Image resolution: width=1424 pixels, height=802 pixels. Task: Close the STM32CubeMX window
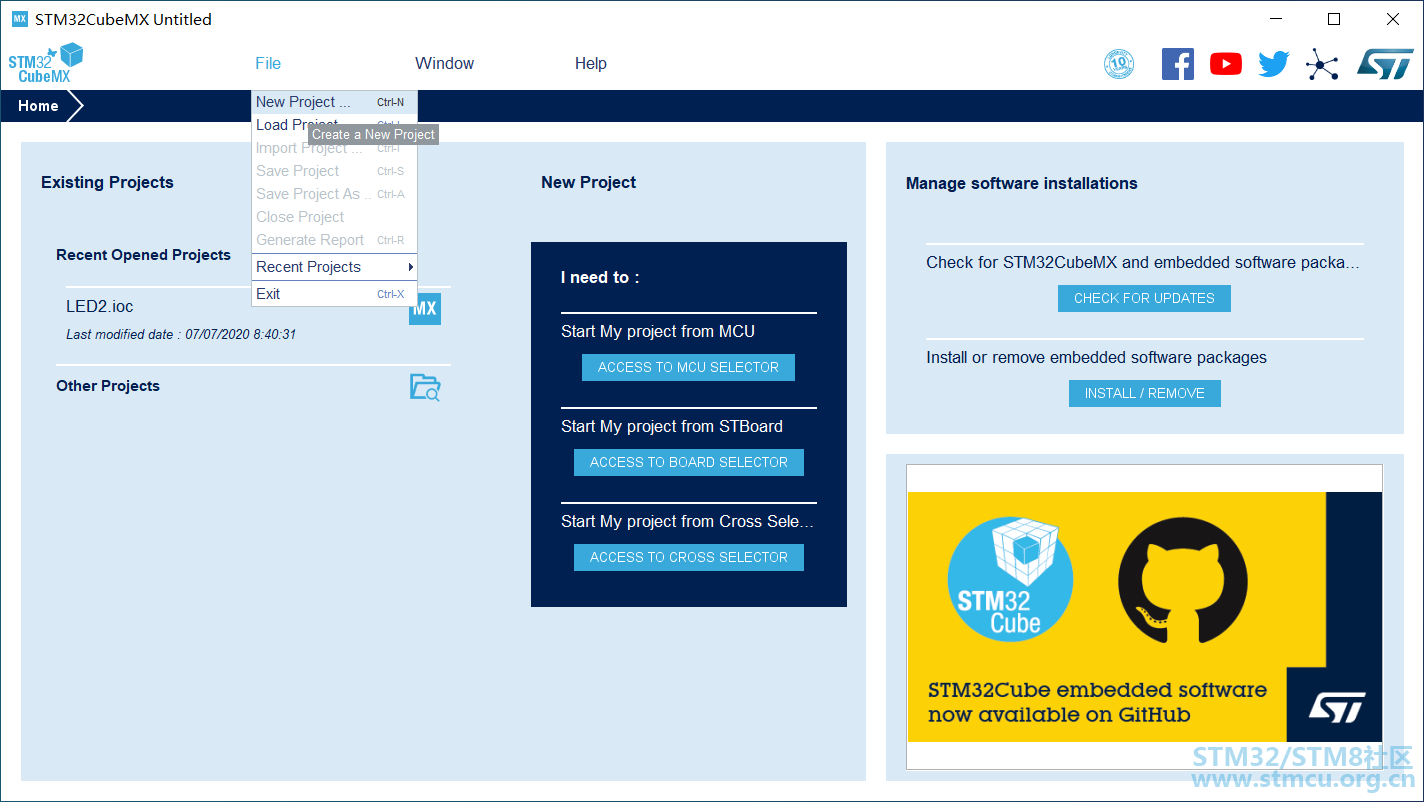pyautogui.click(x=1392, y=19)
